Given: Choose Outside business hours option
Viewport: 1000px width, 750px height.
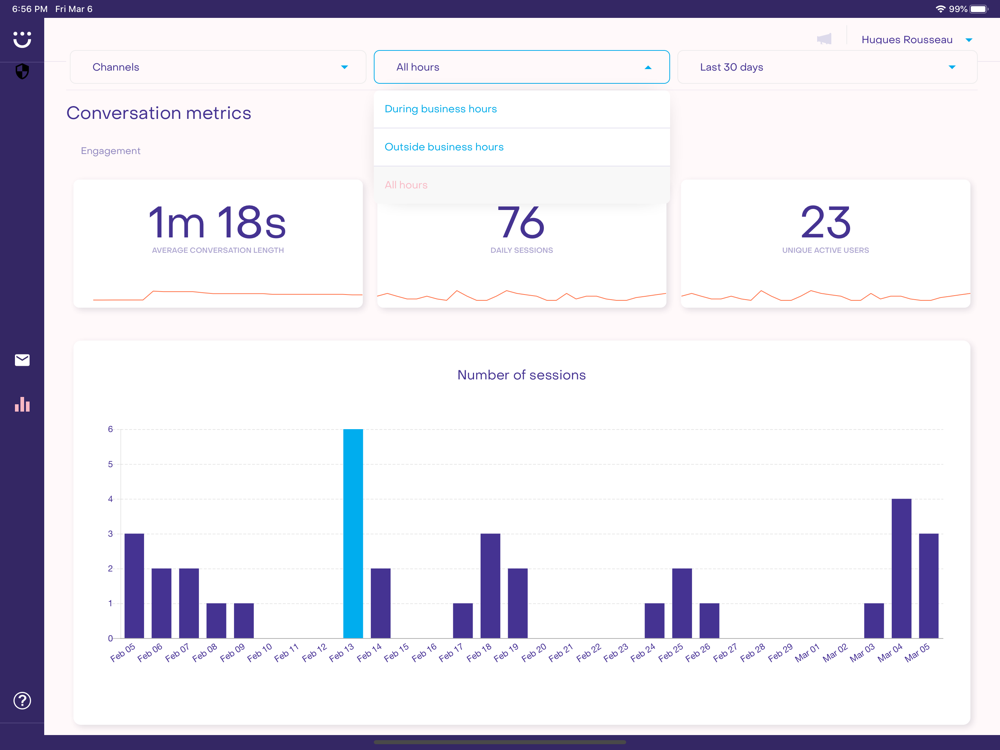Looking at the screenshot, I should point(521,147).
